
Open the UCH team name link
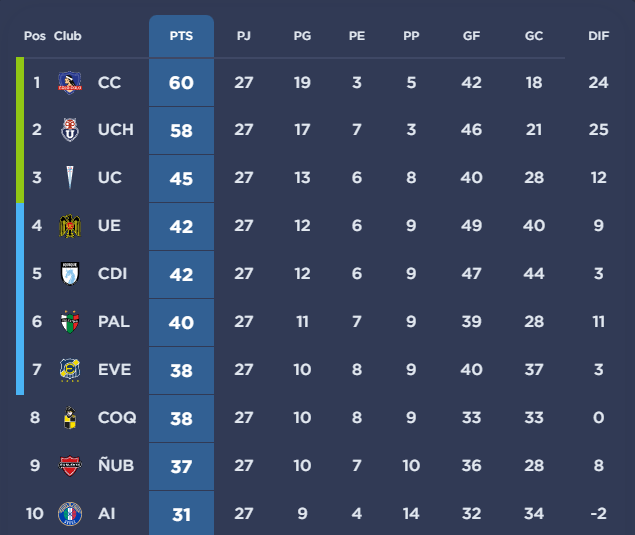[116, 130]
